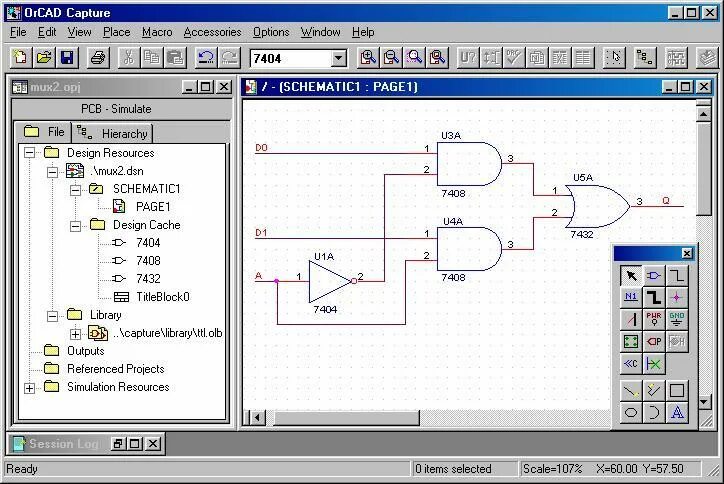Image resolution: width=724 pixels, height=484 pixels.
Task: Zoom in on the schematic
Action: (368, 58)
